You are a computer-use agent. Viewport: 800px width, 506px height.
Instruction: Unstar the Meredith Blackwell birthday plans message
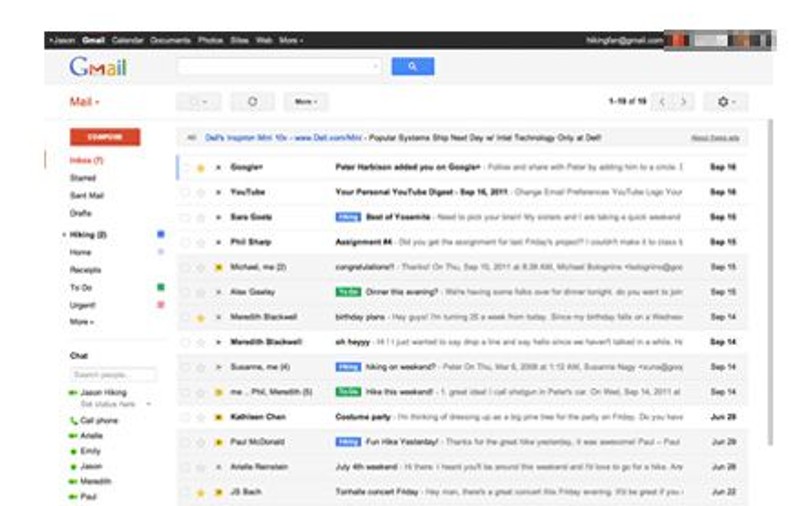click(201, 318)
